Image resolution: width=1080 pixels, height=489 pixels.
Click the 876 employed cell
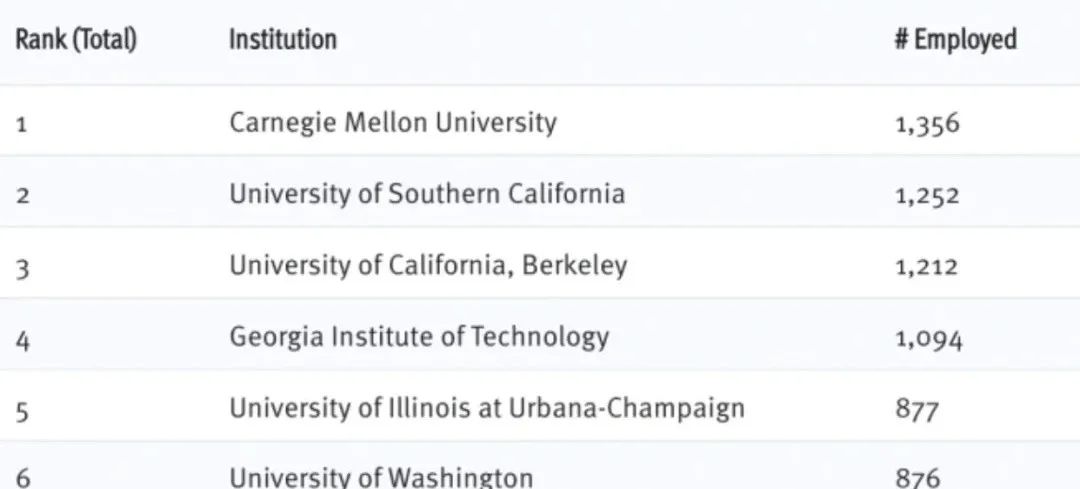(917, 478)
